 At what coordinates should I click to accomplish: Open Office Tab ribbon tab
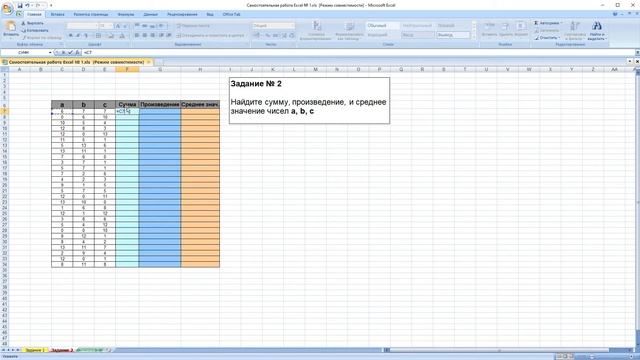tap(231, 14)
